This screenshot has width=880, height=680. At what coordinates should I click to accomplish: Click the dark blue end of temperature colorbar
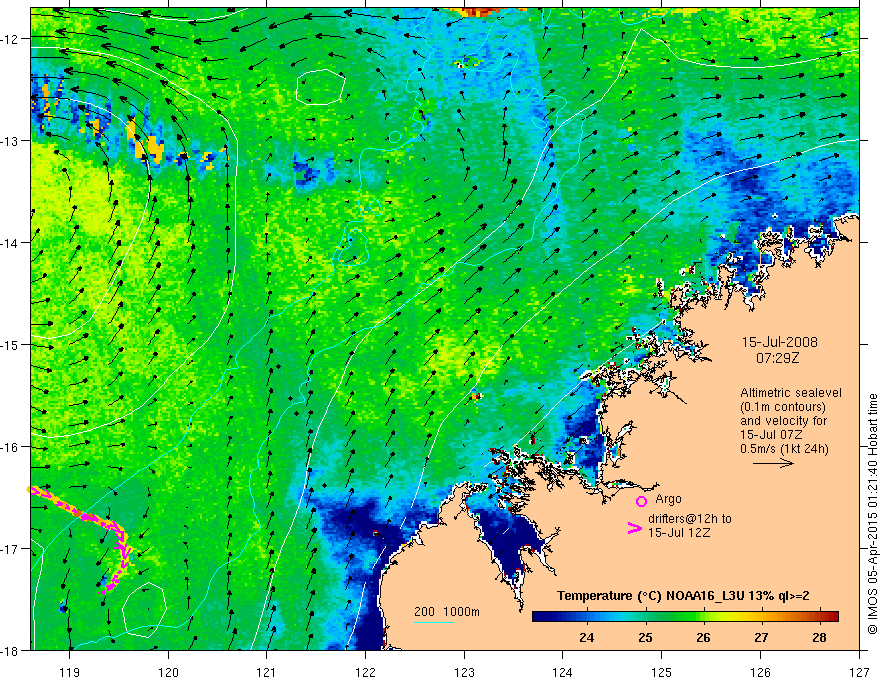(x=542, y=617)
